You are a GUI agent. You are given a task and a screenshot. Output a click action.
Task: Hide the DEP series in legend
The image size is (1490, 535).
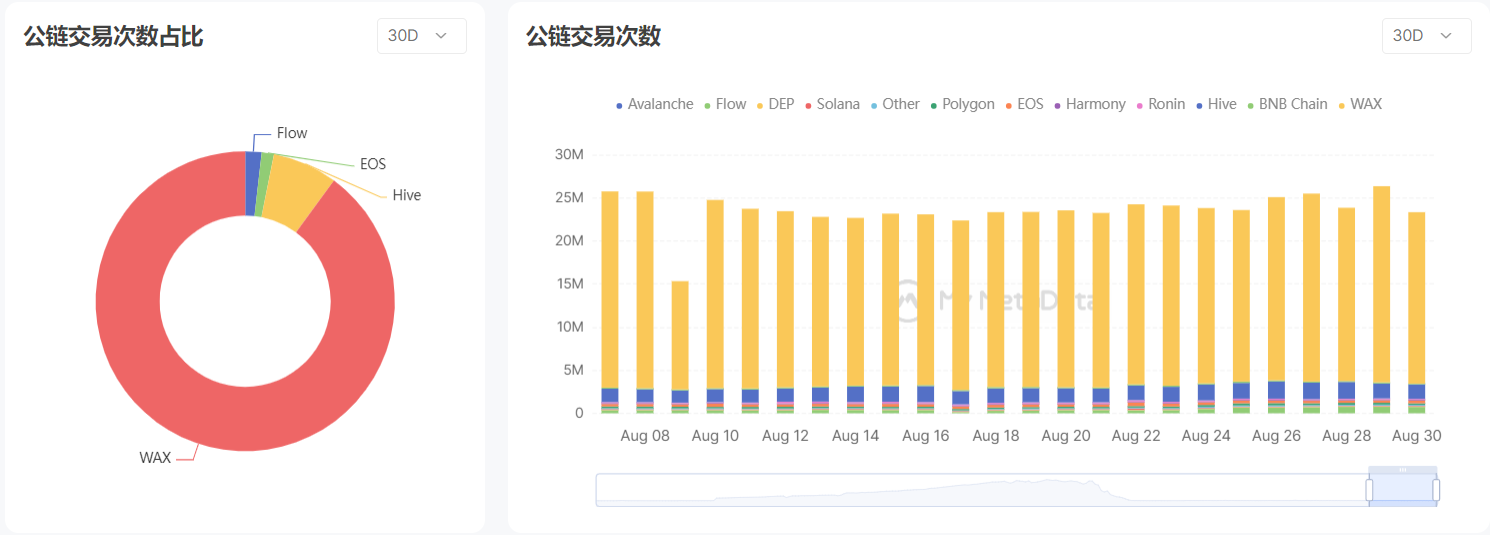(774, 104)
